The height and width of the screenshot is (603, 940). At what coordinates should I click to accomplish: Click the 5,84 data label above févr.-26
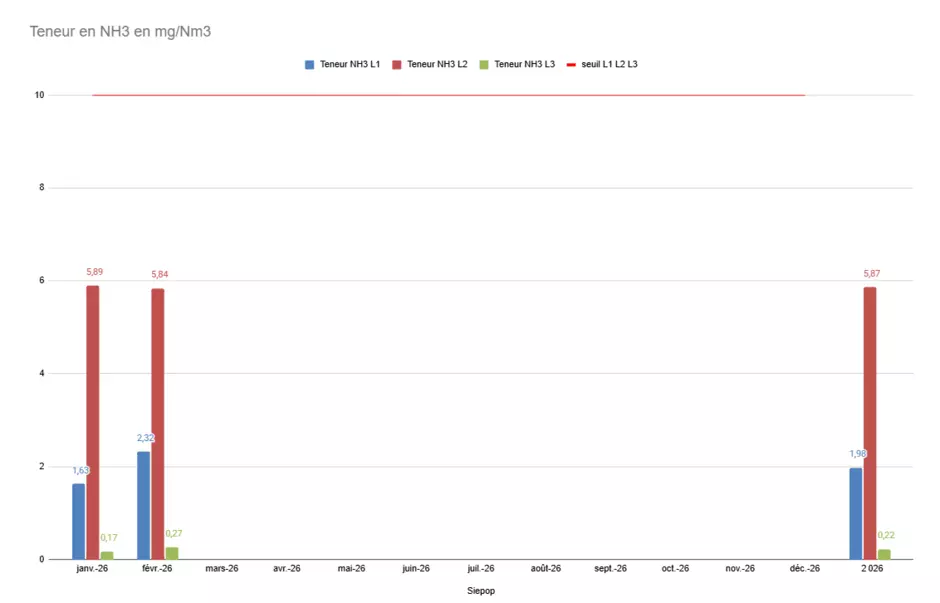pos(160,275)
